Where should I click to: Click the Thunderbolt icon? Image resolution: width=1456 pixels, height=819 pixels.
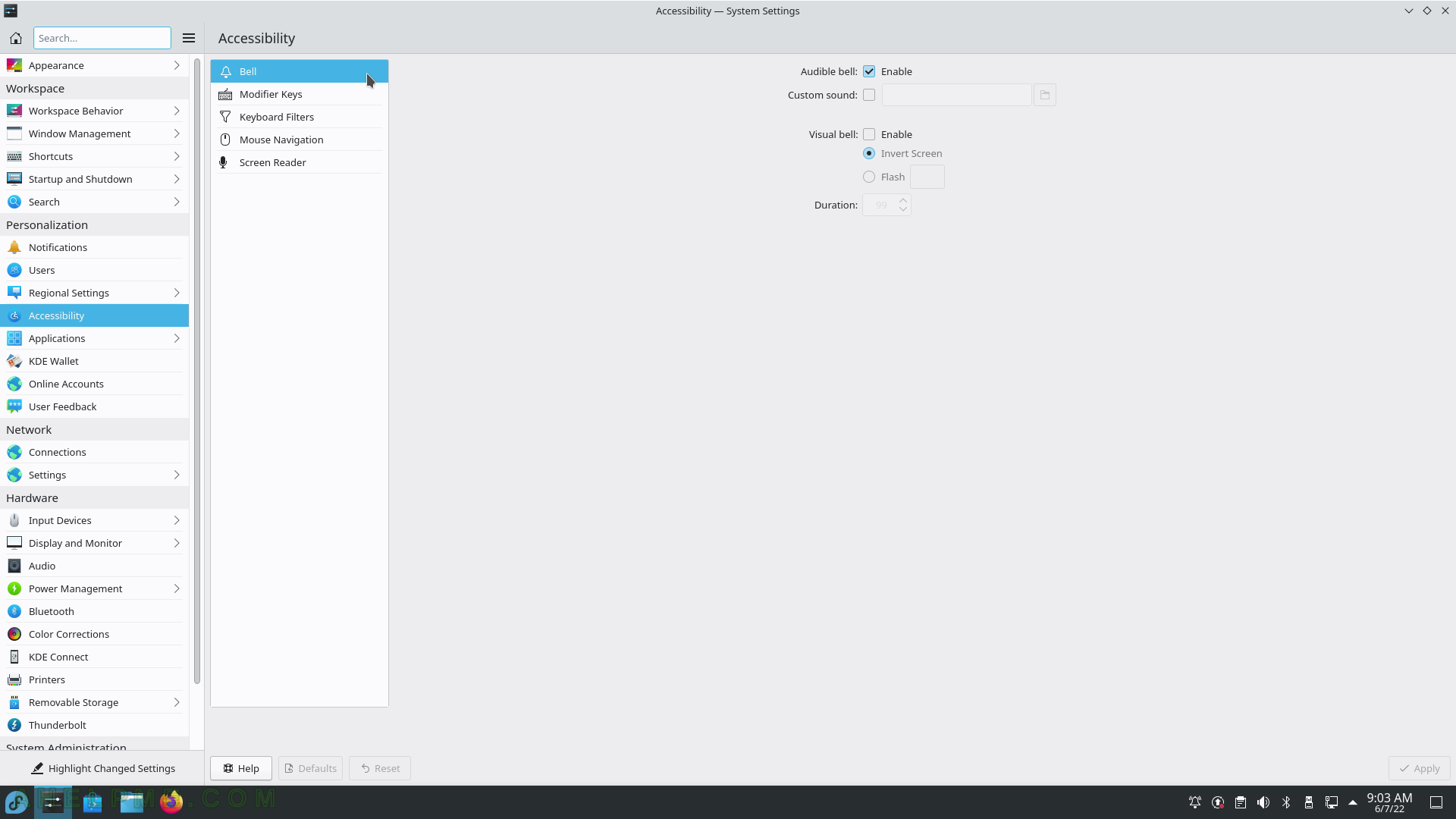[x=14, y=725]
